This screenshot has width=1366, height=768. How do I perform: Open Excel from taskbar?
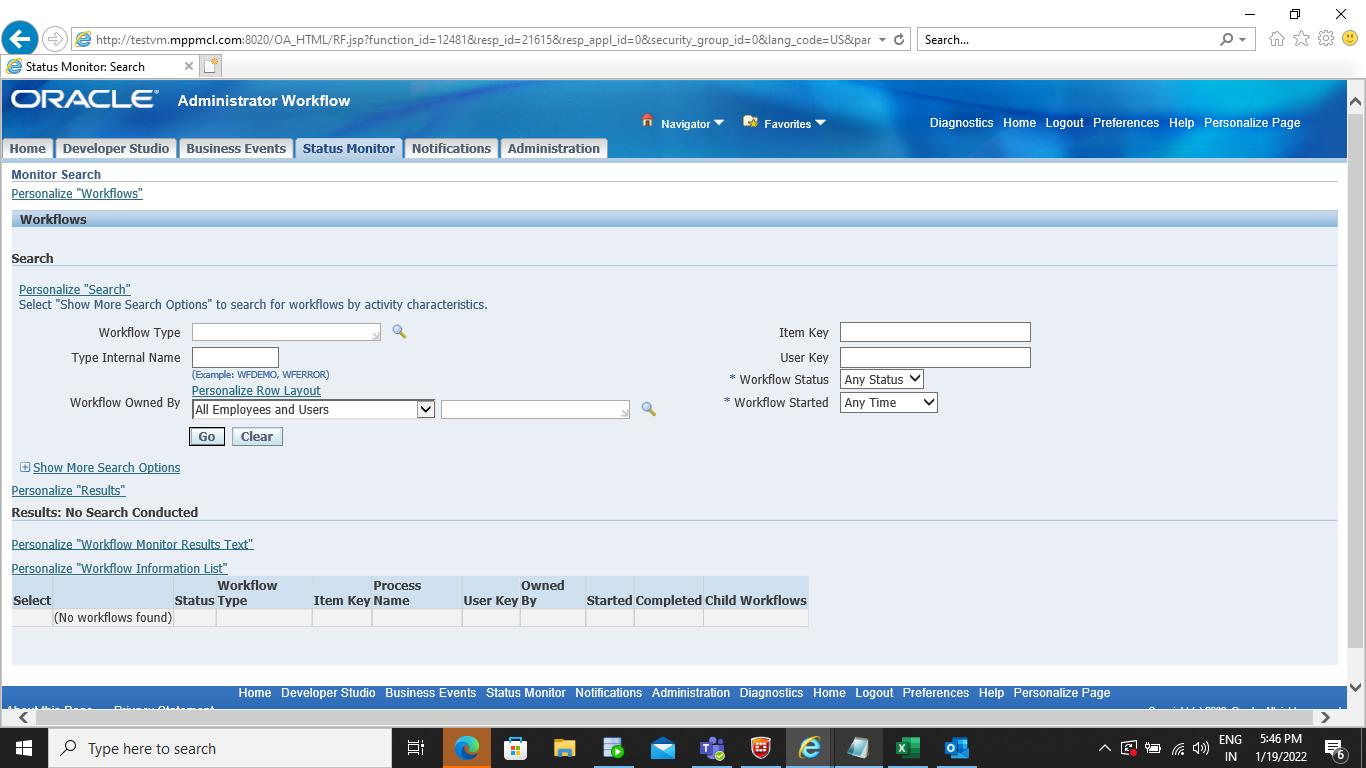coord(907,748)
